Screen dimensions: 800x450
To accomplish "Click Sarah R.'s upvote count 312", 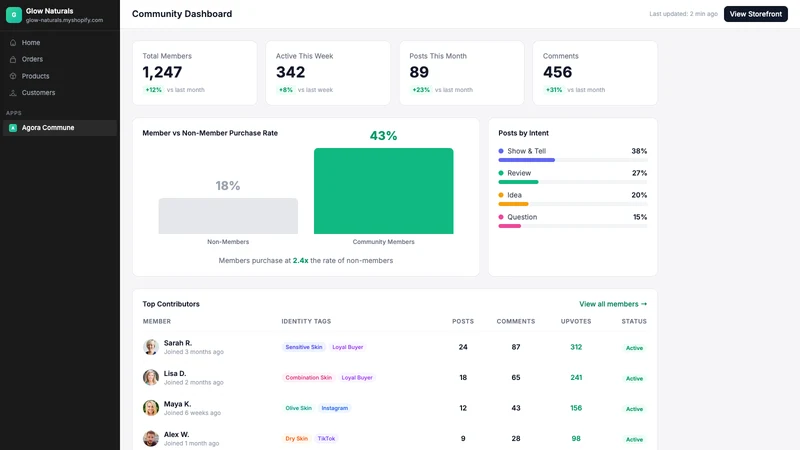I will tap(576, 347).
